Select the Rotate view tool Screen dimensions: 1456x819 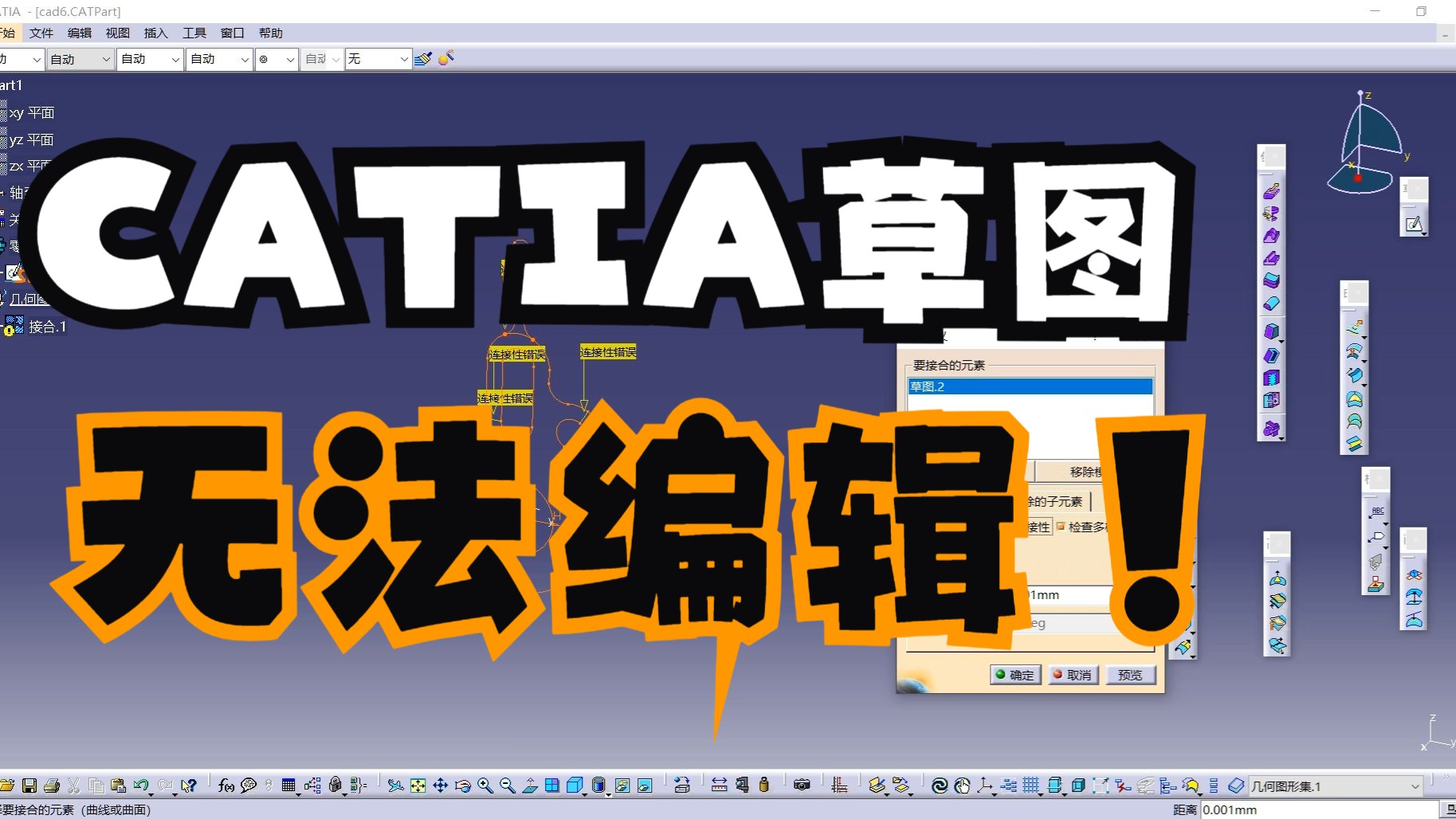pyautogui.click(x=462, y=786)
